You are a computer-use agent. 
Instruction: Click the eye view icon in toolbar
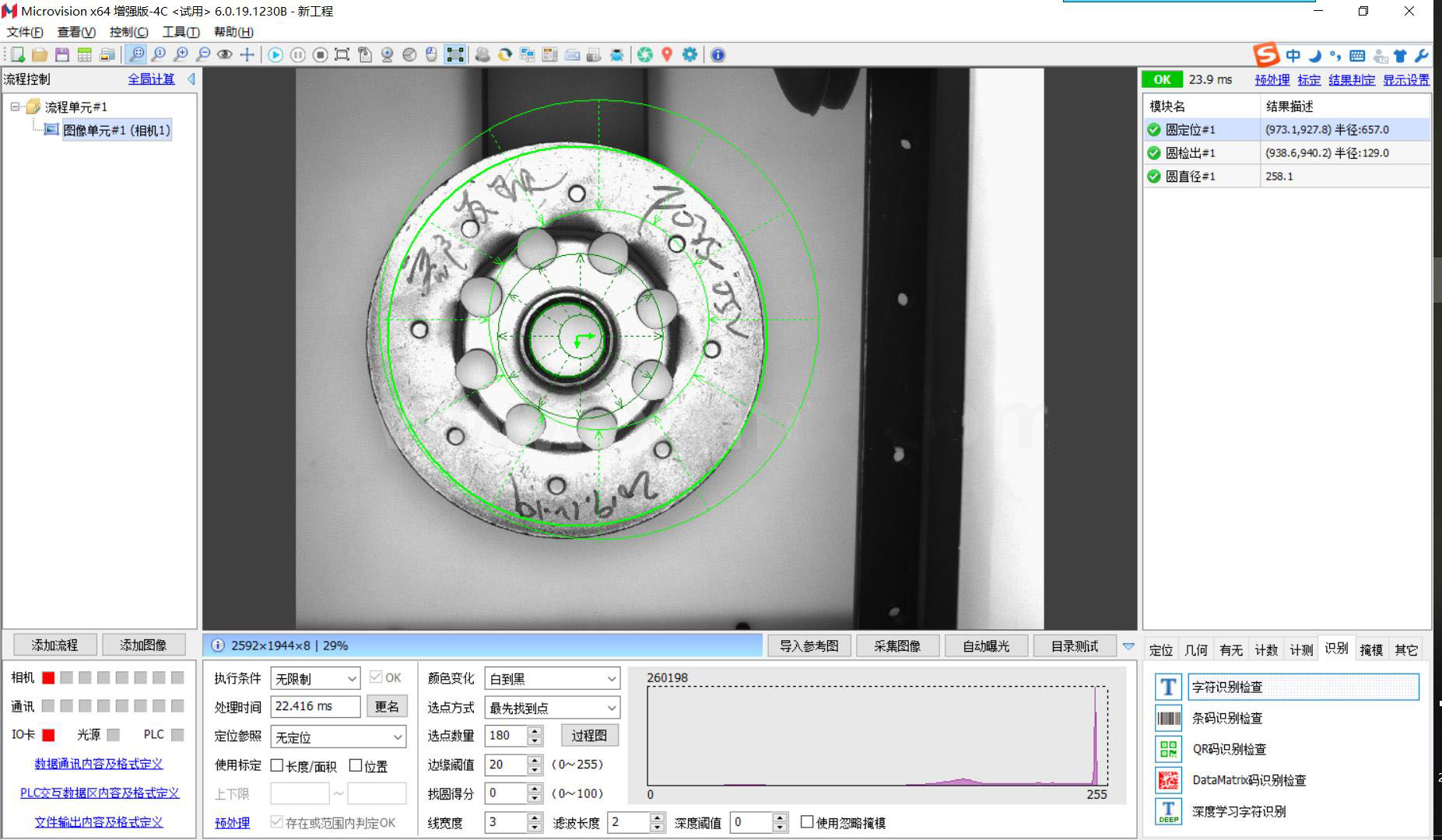pyautogui.click(x=225, y=54)
